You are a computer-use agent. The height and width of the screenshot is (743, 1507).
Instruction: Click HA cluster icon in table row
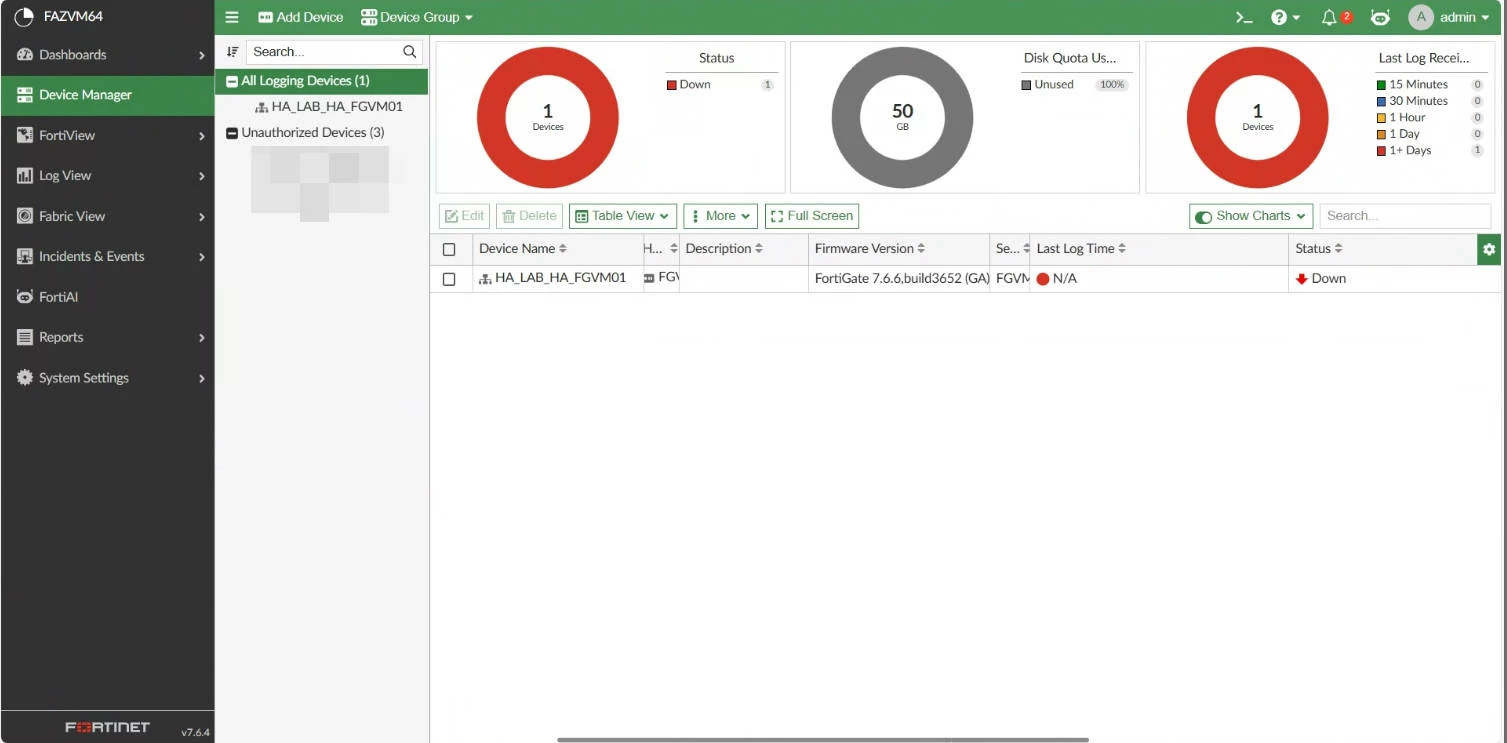pyautogui.click(x=485, y=279)
